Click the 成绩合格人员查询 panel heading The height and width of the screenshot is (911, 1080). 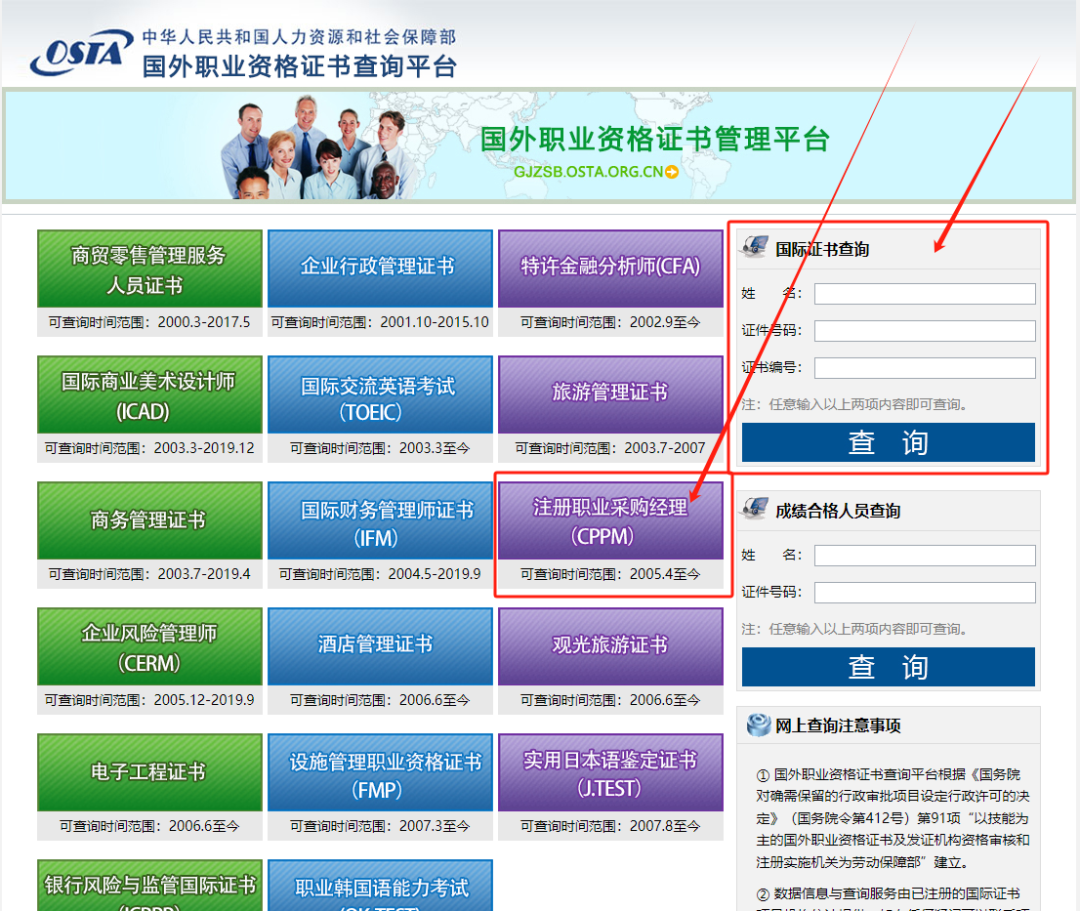(x=838, y=511)
